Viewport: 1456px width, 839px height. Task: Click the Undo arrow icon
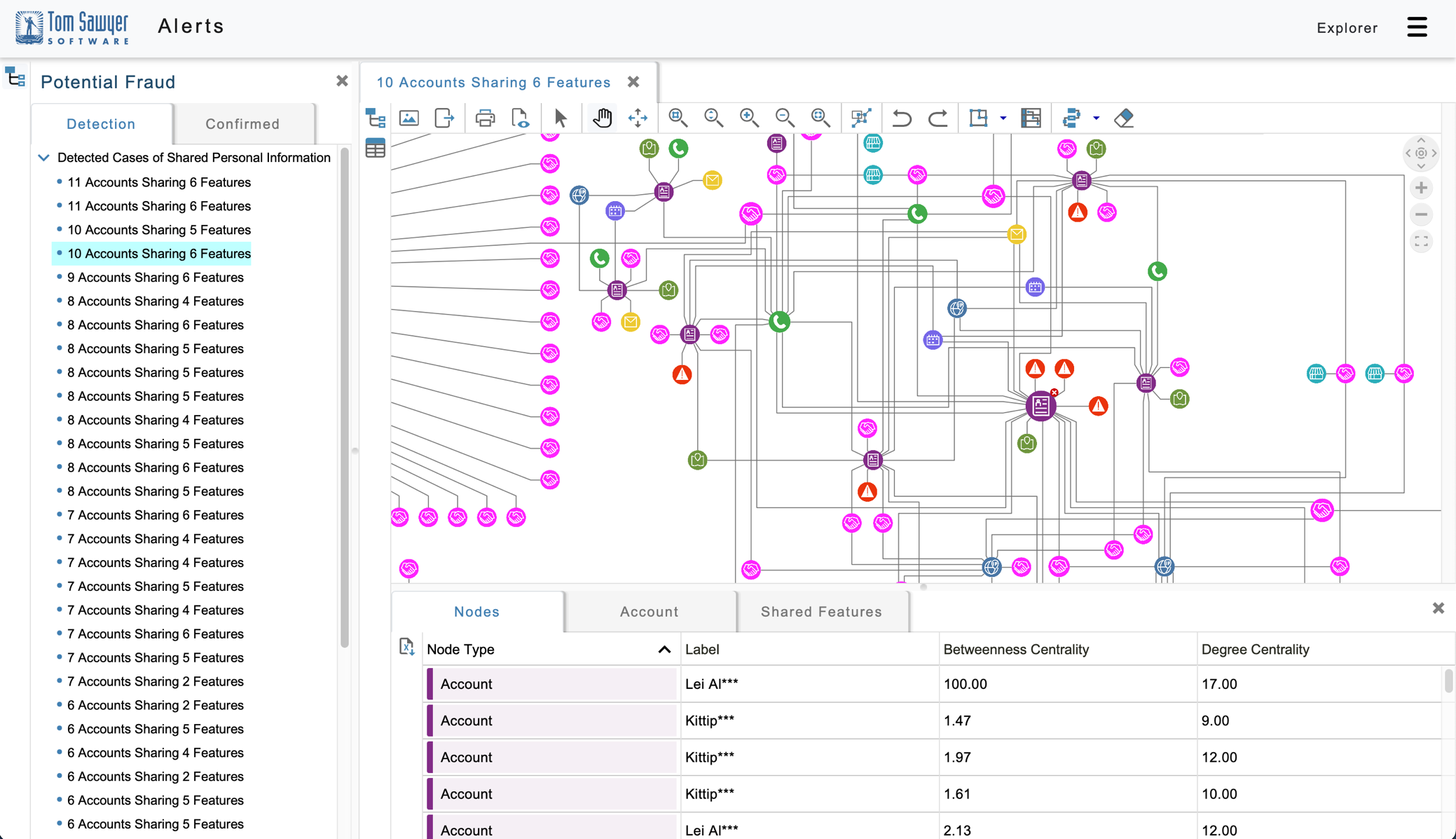[x=902, y=118]
